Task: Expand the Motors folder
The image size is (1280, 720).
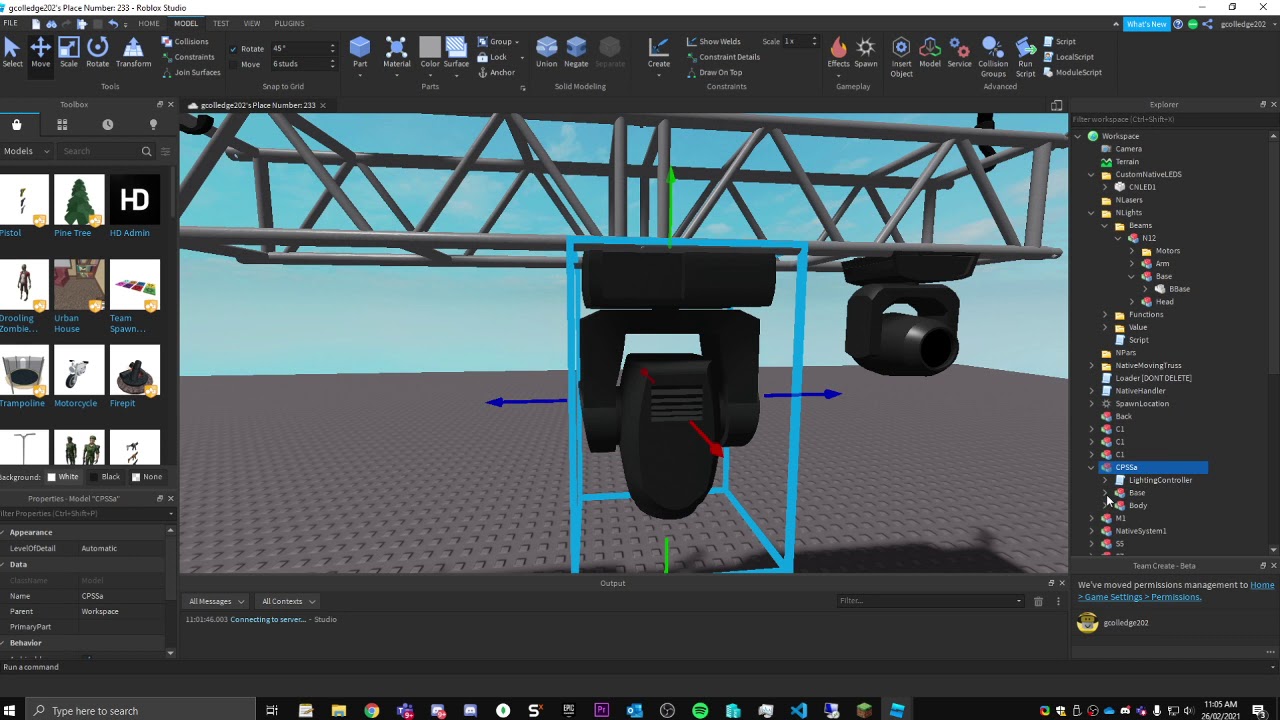Action: click(x=1132, y=251)
